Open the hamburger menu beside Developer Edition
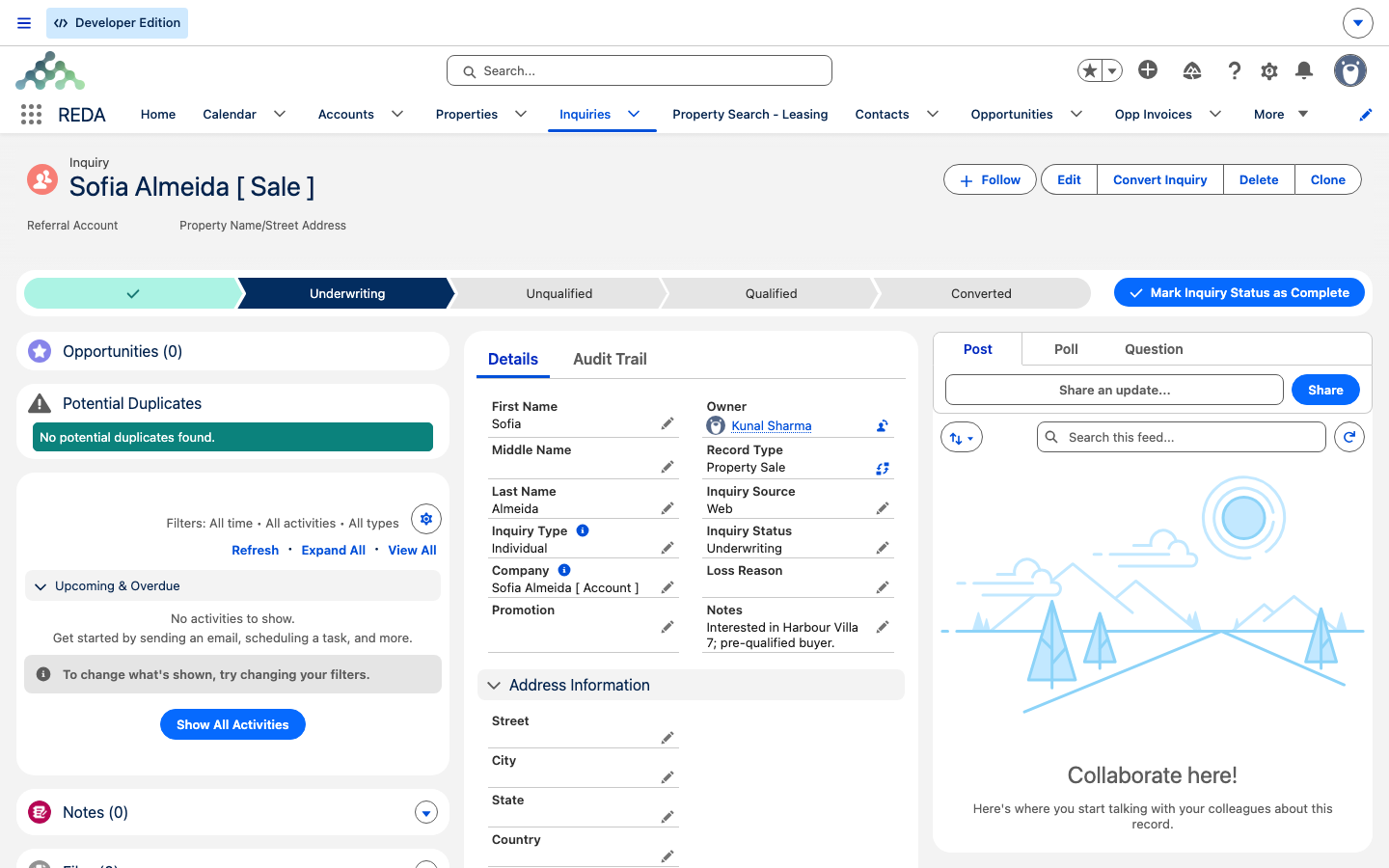Screen dimensions: 1389x868 24,23
